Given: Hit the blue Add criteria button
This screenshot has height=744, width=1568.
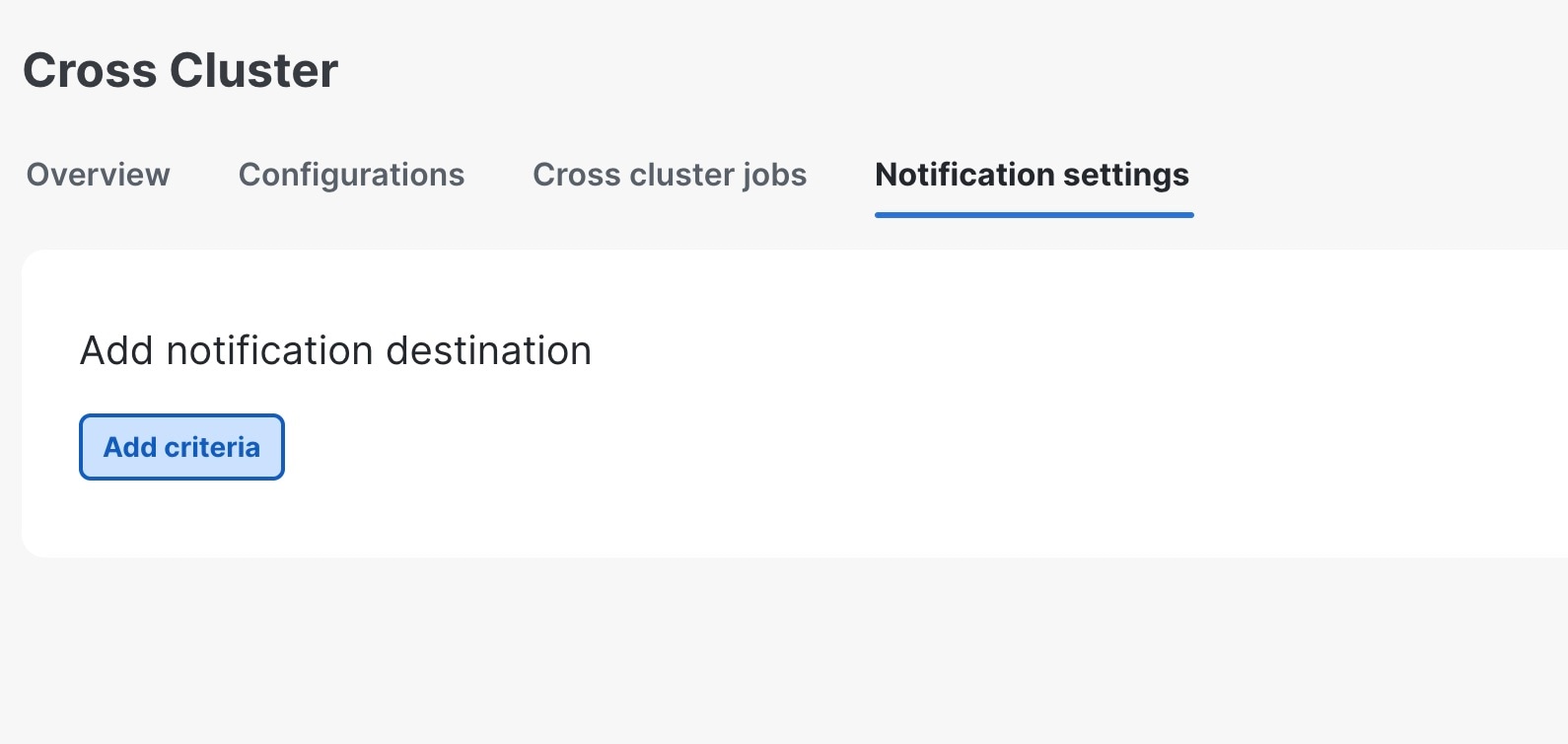Looking at the screenshot, I should tap(181, 447).
